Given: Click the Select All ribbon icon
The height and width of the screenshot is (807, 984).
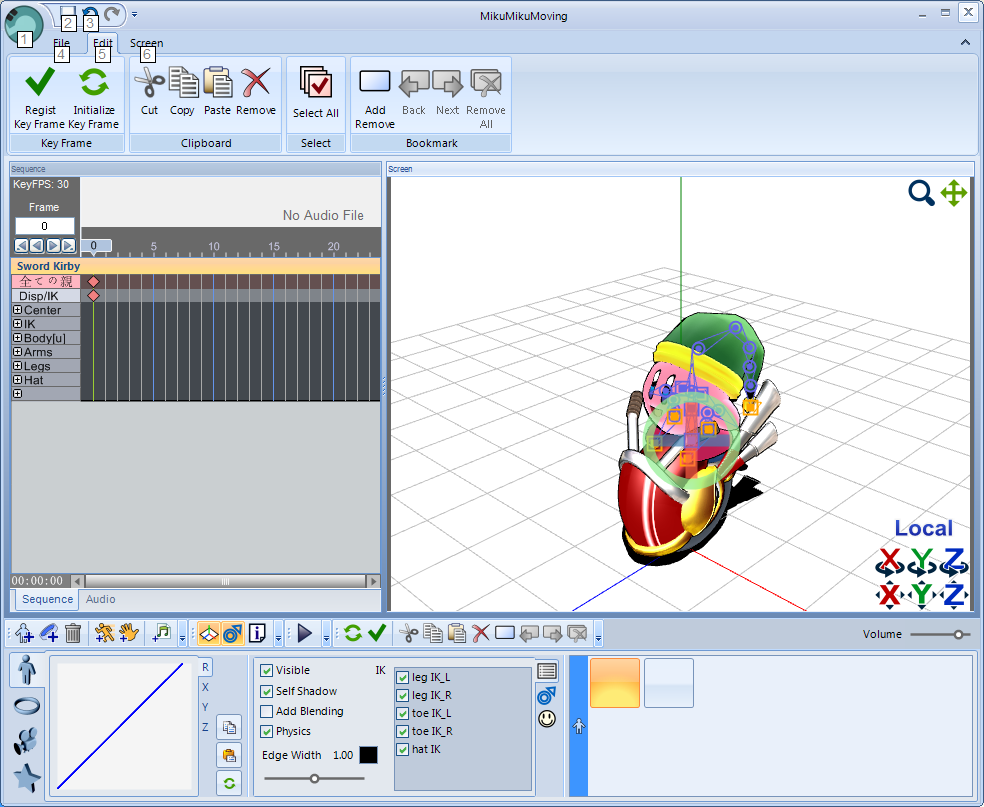Looking at the screenshot, I should click(316, 92).
